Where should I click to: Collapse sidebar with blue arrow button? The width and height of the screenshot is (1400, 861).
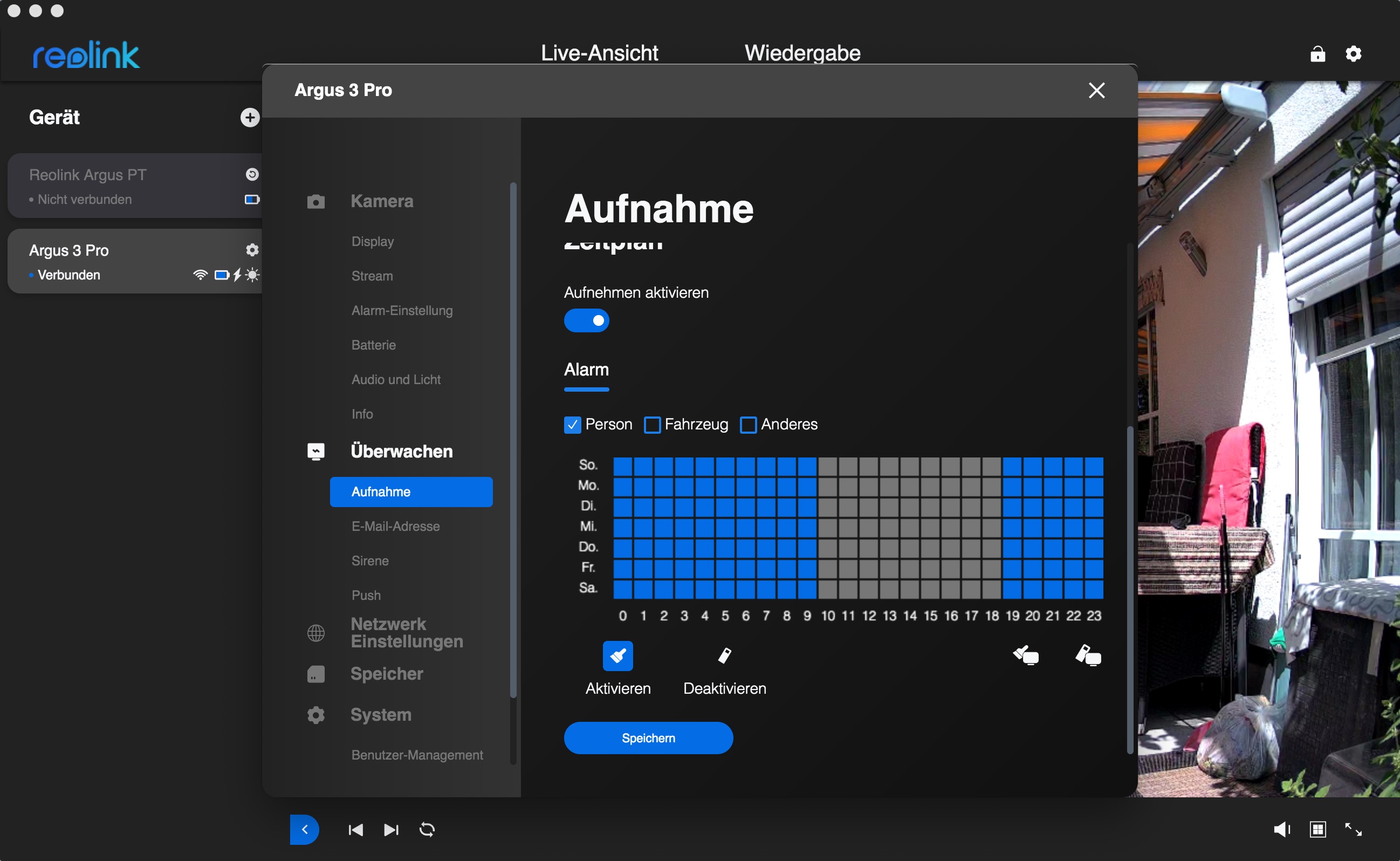pyautogui.click(x=304, y=830)
